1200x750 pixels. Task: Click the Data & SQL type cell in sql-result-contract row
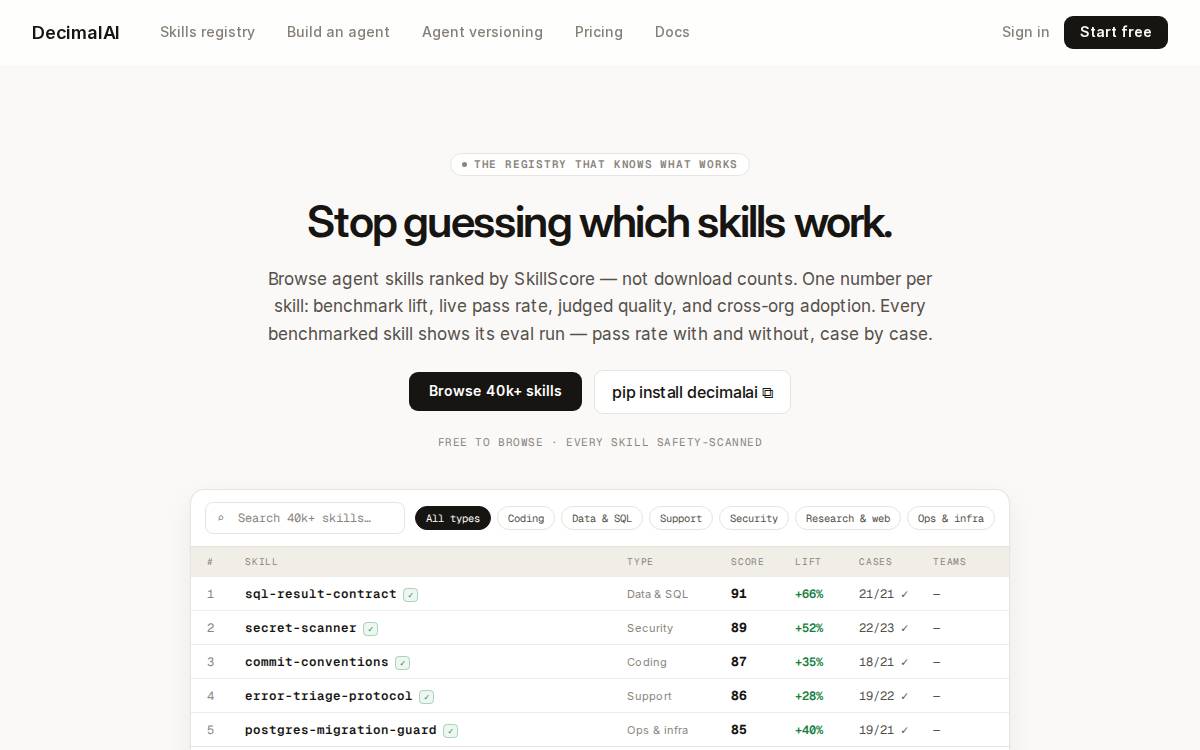tap(658, 594)
